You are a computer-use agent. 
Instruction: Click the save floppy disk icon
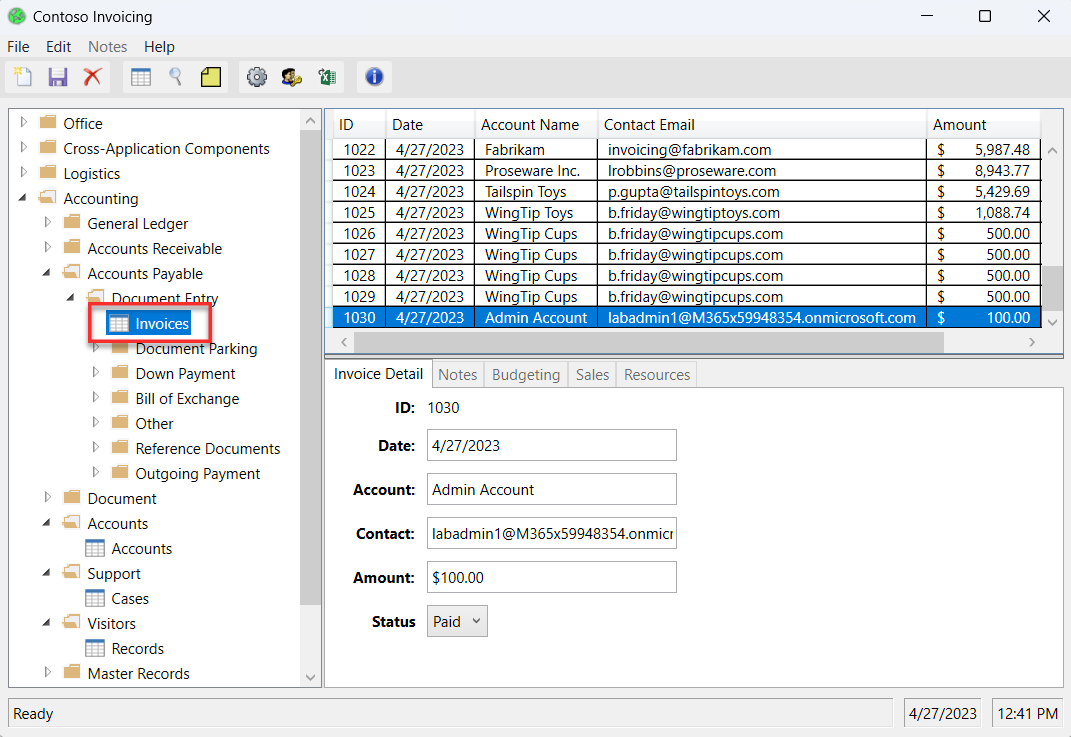point(58,77)
